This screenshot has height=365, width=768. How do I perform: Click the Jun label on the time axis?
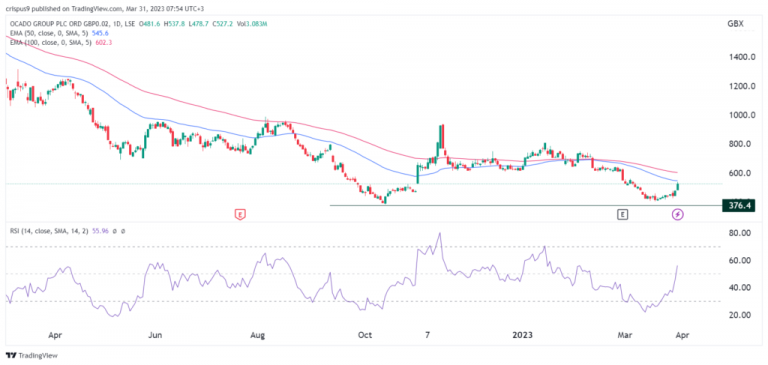[155, 336]
